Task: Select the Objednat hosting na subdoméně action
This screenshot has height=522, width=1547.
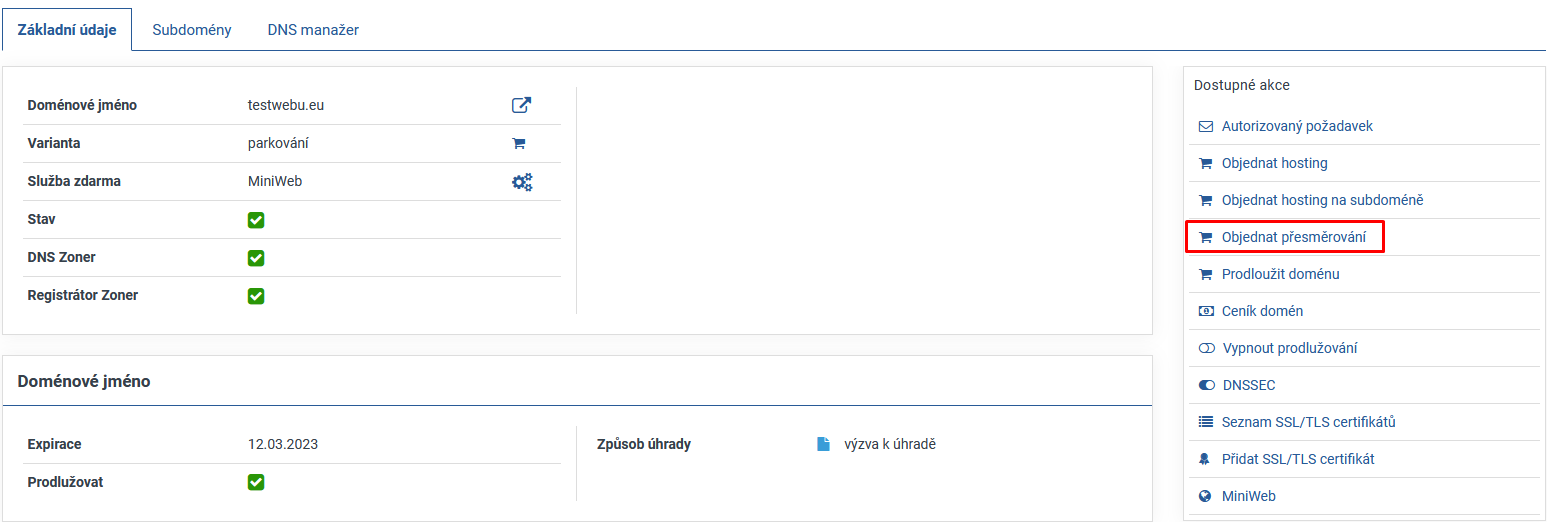Action: [x=1322, y=200]
